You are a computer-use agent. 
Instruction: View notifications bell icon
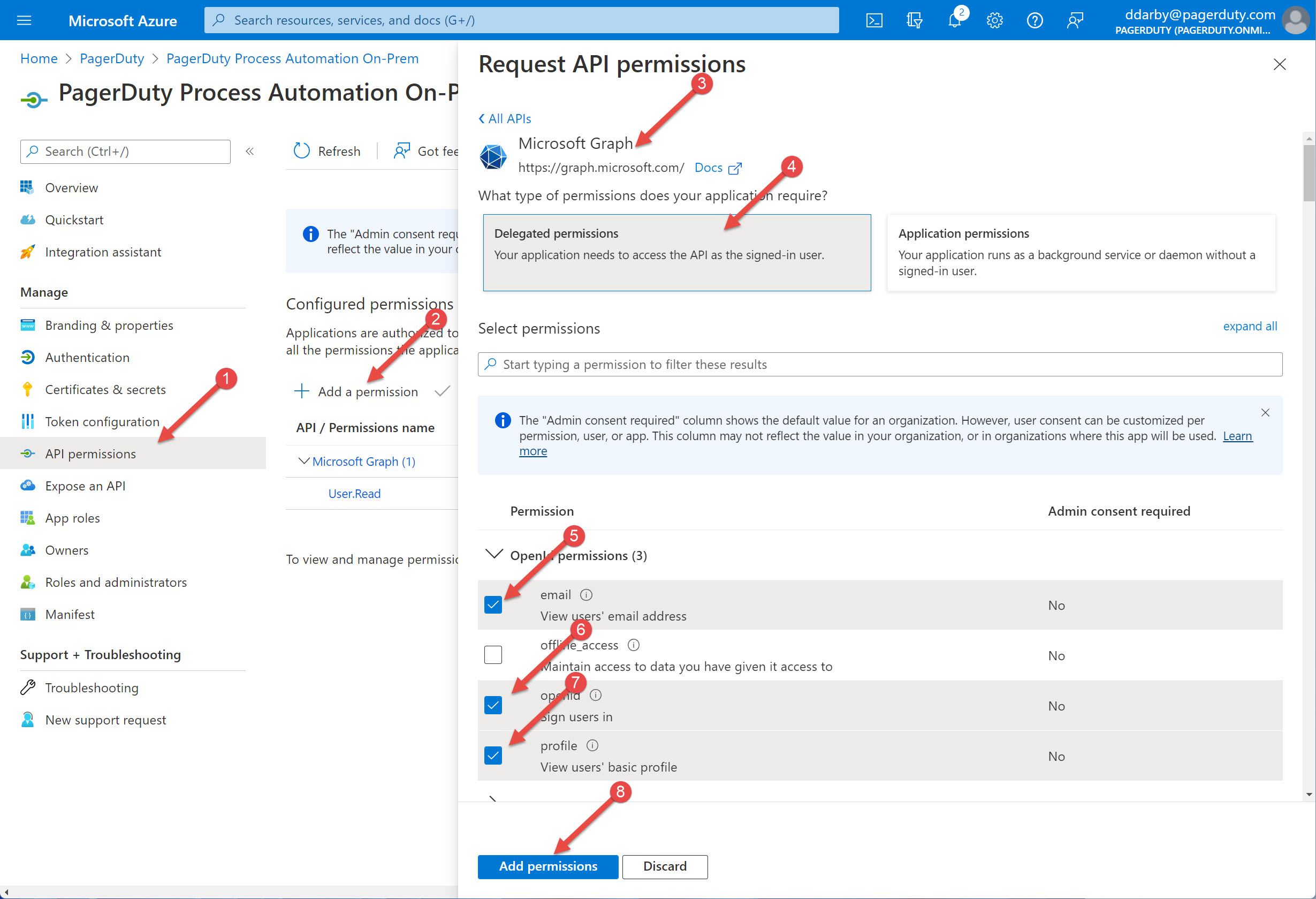pyautogui.click(x=955, y=20)
